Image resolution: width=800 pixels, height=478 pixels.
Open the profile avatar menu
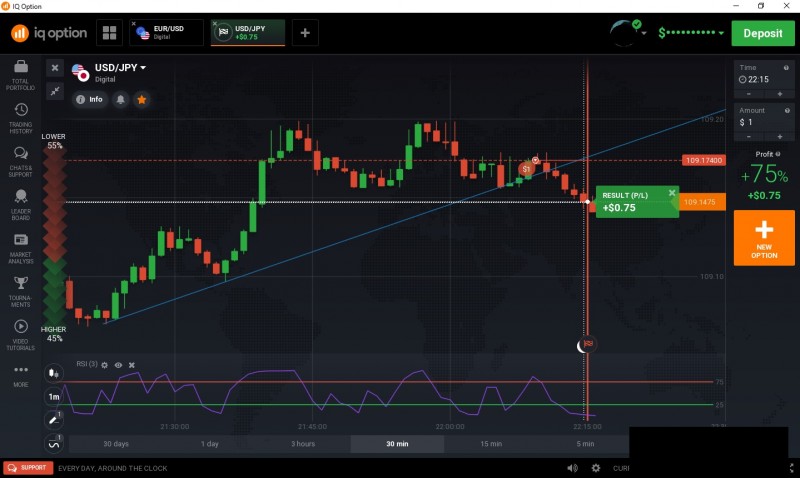coord(627,33)
